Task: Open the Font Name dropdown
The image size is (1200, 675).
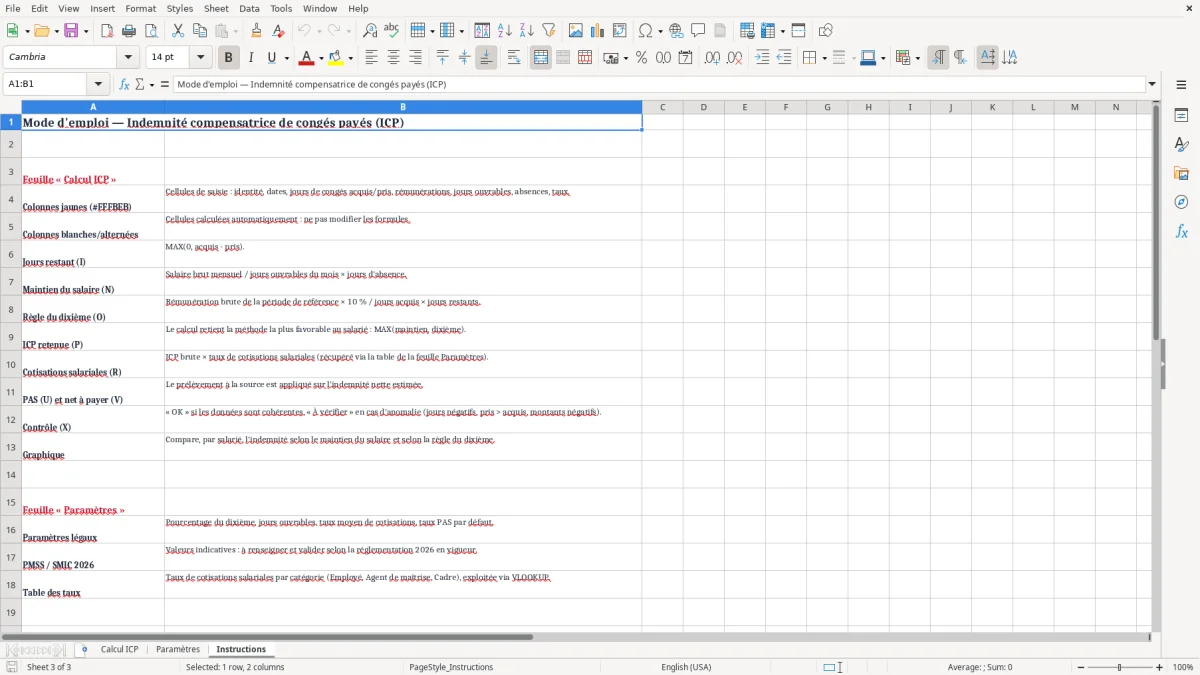Action: tap(127, 58)
